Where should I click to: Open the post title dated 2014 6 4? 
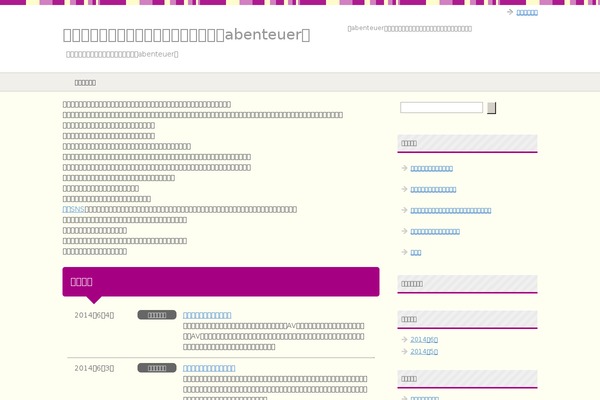[x=207, y=315]
